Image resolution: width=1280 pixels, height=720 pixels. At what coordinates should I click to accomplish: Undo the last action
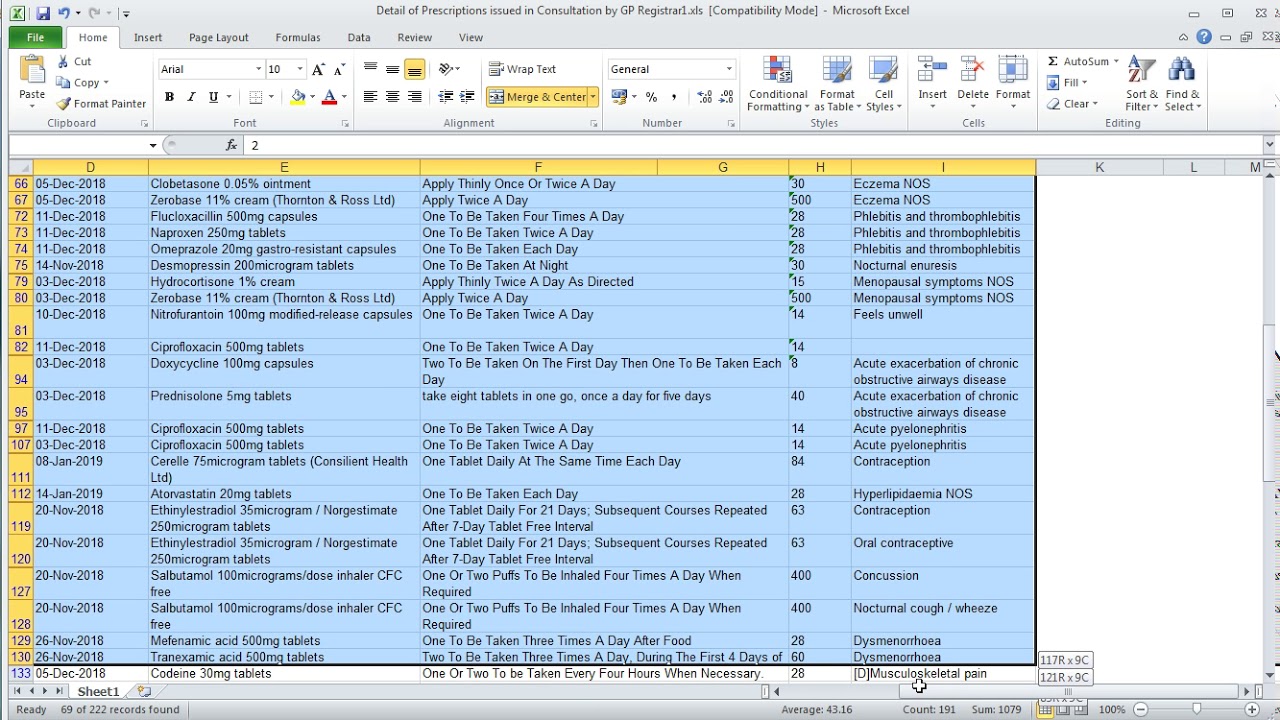(x=65, y=14)
